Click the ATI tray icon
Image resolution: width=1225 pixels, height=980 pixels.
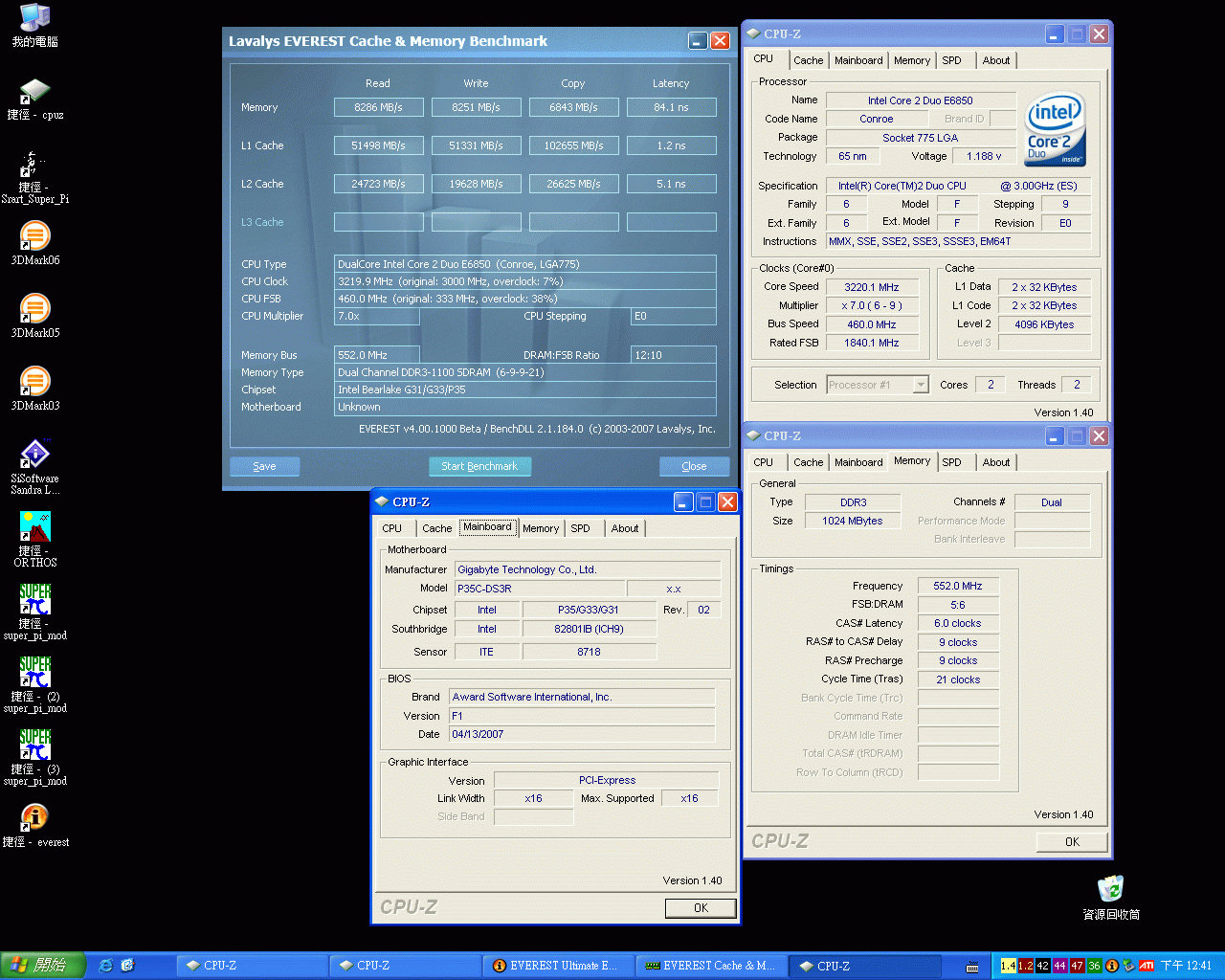coord(1146,966)
